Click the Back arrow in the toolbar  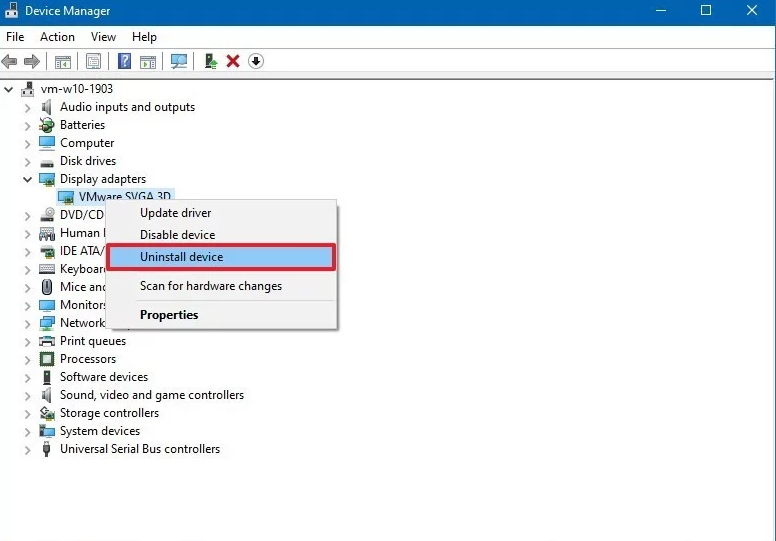(x=10, y=61)
